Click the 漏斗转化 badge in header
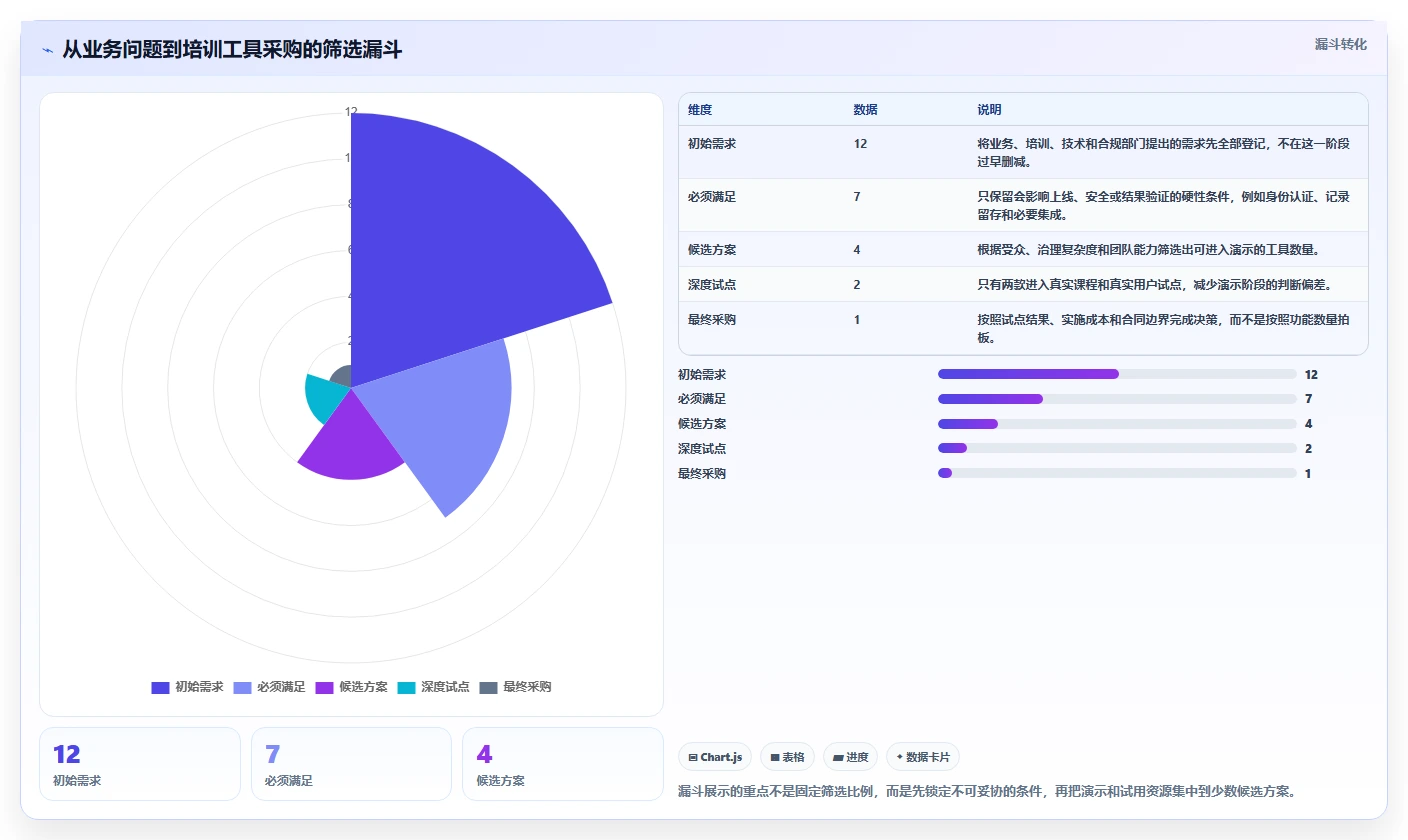The image size is (1408, 840). click(x=1340, y=44)
